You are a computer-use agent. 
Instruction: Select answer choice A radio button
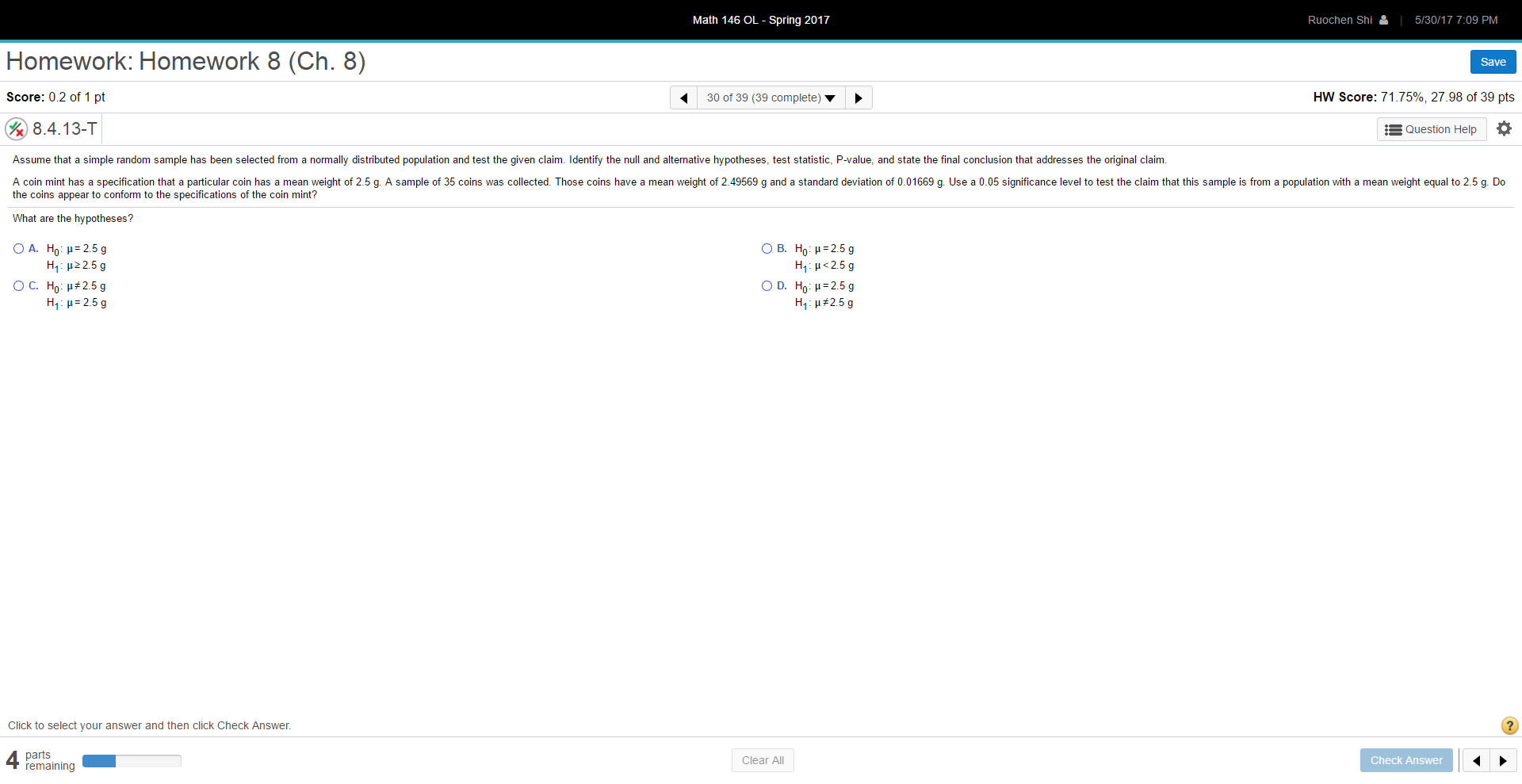[x=17, y=248]
